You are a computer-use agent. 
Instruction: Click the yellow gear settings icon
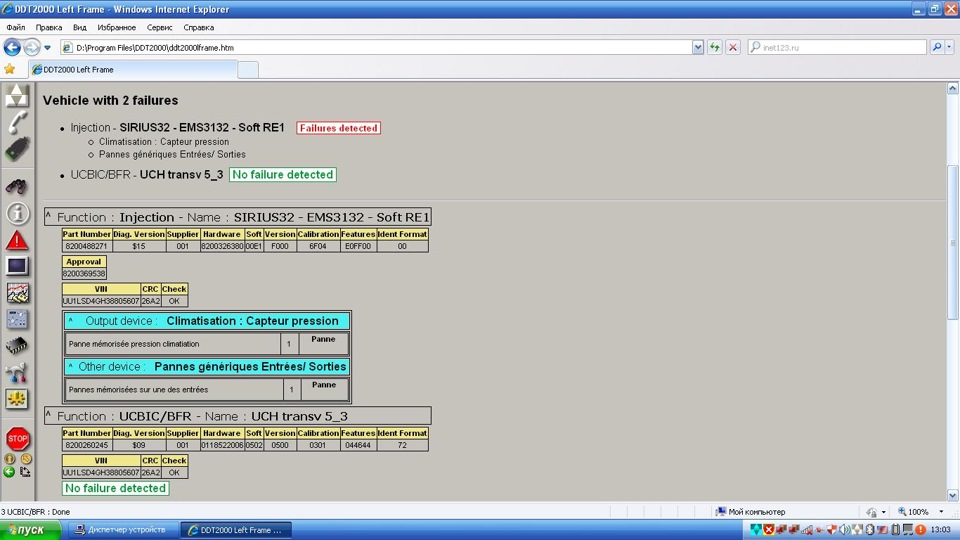[x=17, y=399]
